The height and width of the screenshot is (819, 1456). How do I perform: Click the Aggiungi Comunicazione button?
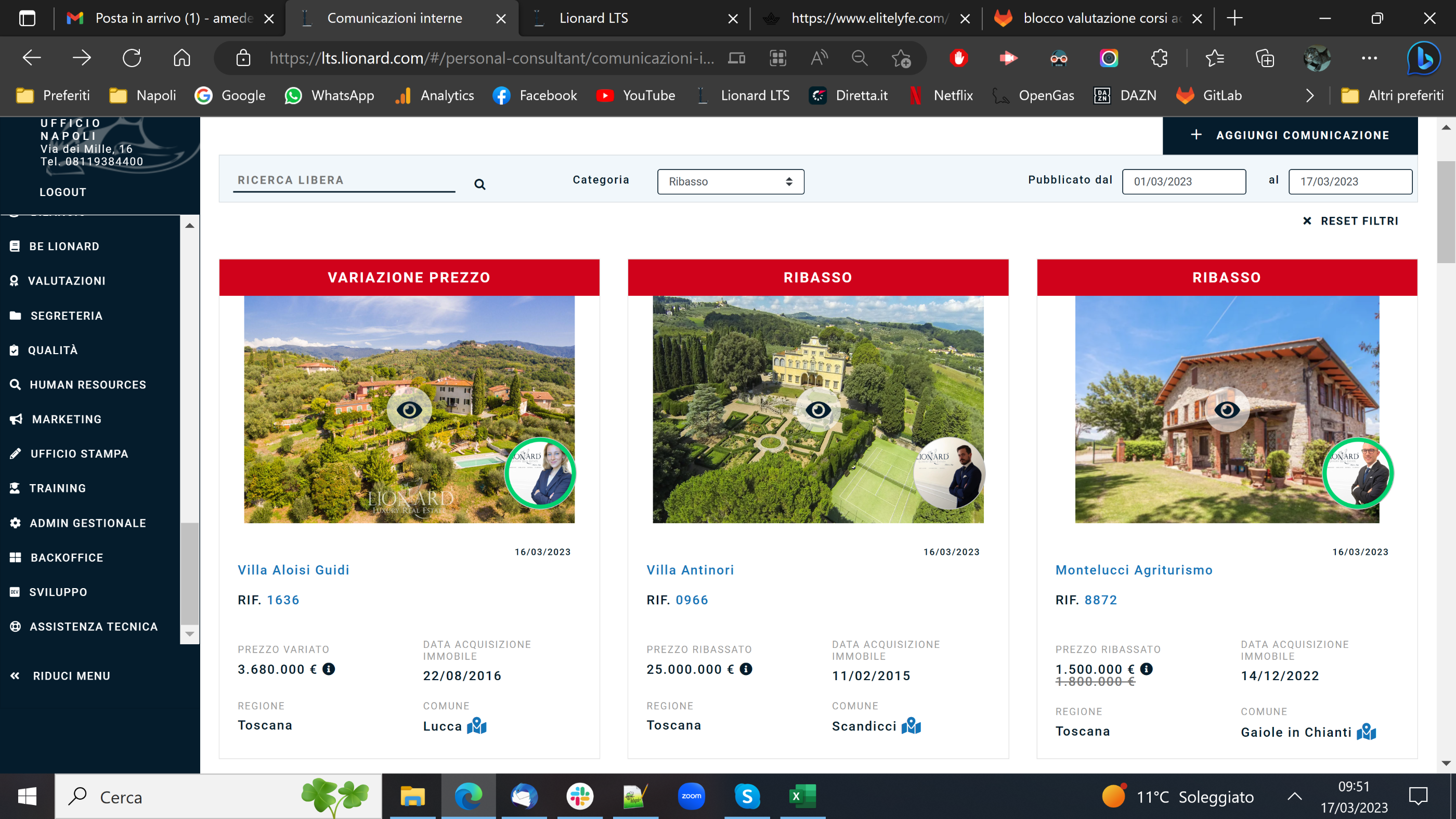(x=1289, y=135)
